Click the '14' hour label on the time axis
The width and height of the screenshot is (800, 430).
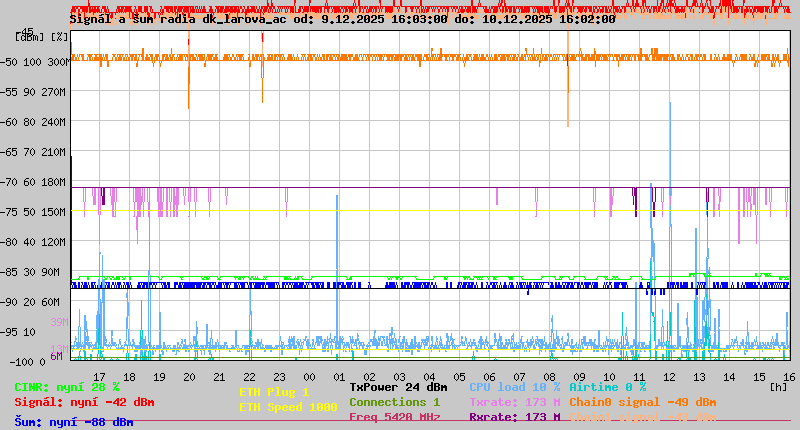click(730, 377)
